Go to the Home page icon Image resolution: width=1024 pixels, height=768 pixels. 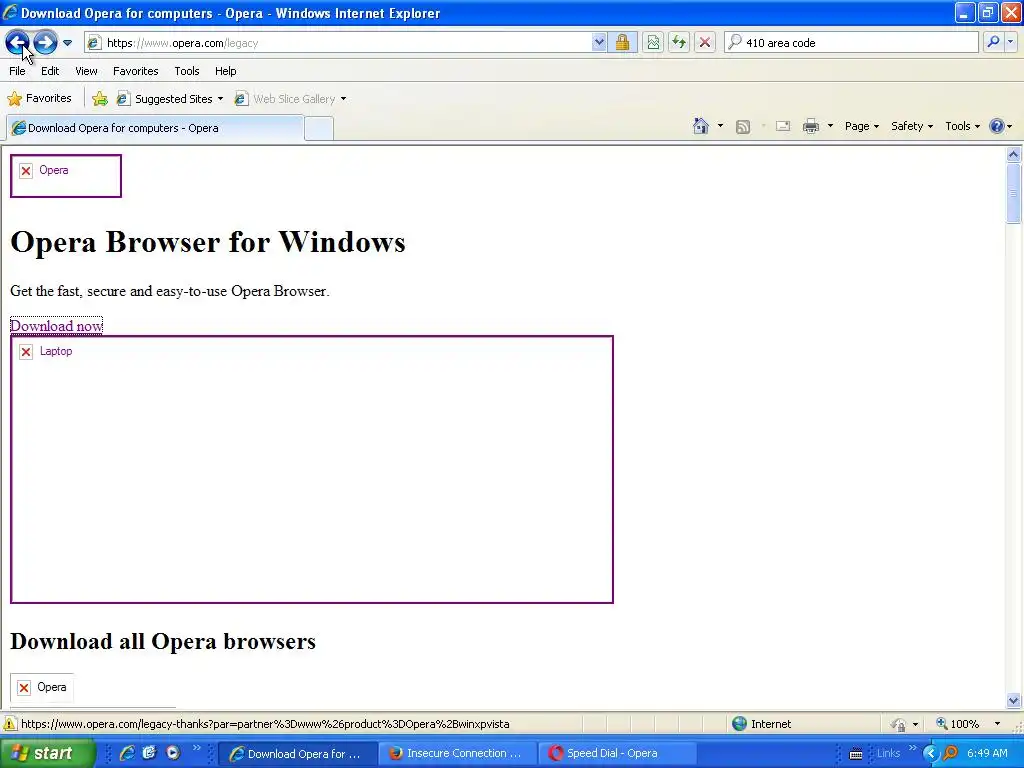coord(701,126)
